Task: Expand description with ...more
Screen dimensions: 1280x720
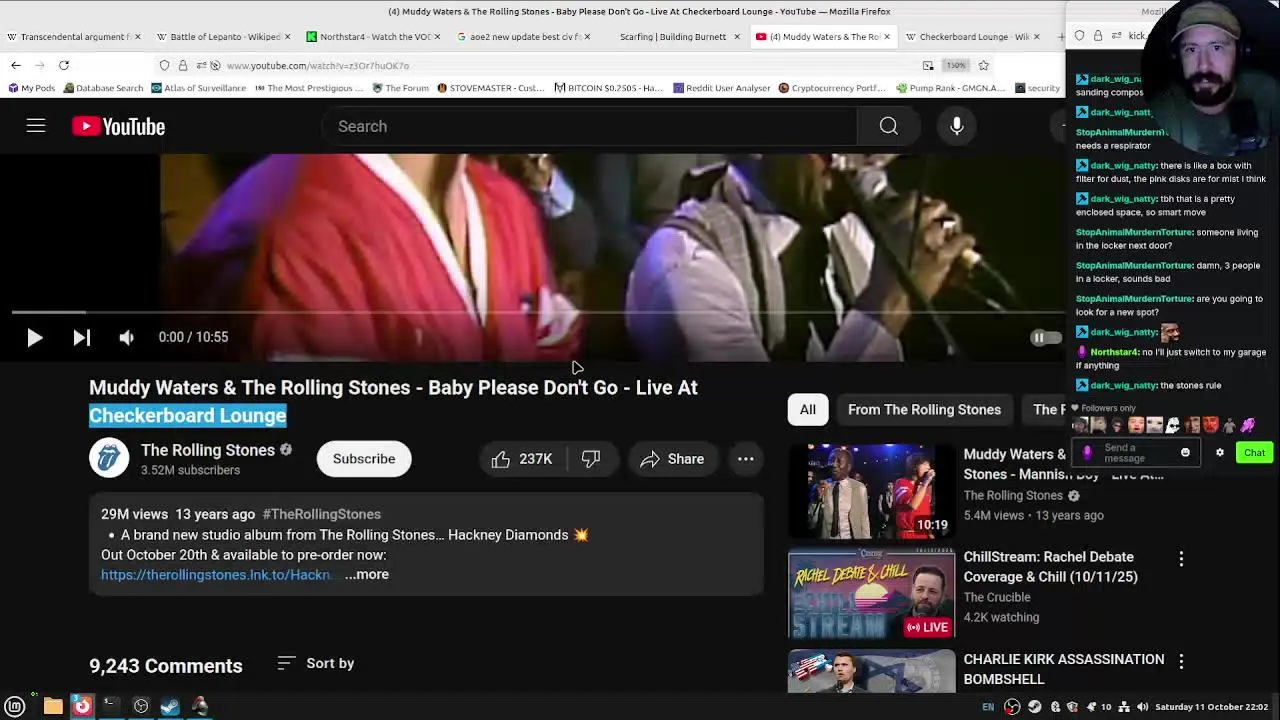Action: 367,574
